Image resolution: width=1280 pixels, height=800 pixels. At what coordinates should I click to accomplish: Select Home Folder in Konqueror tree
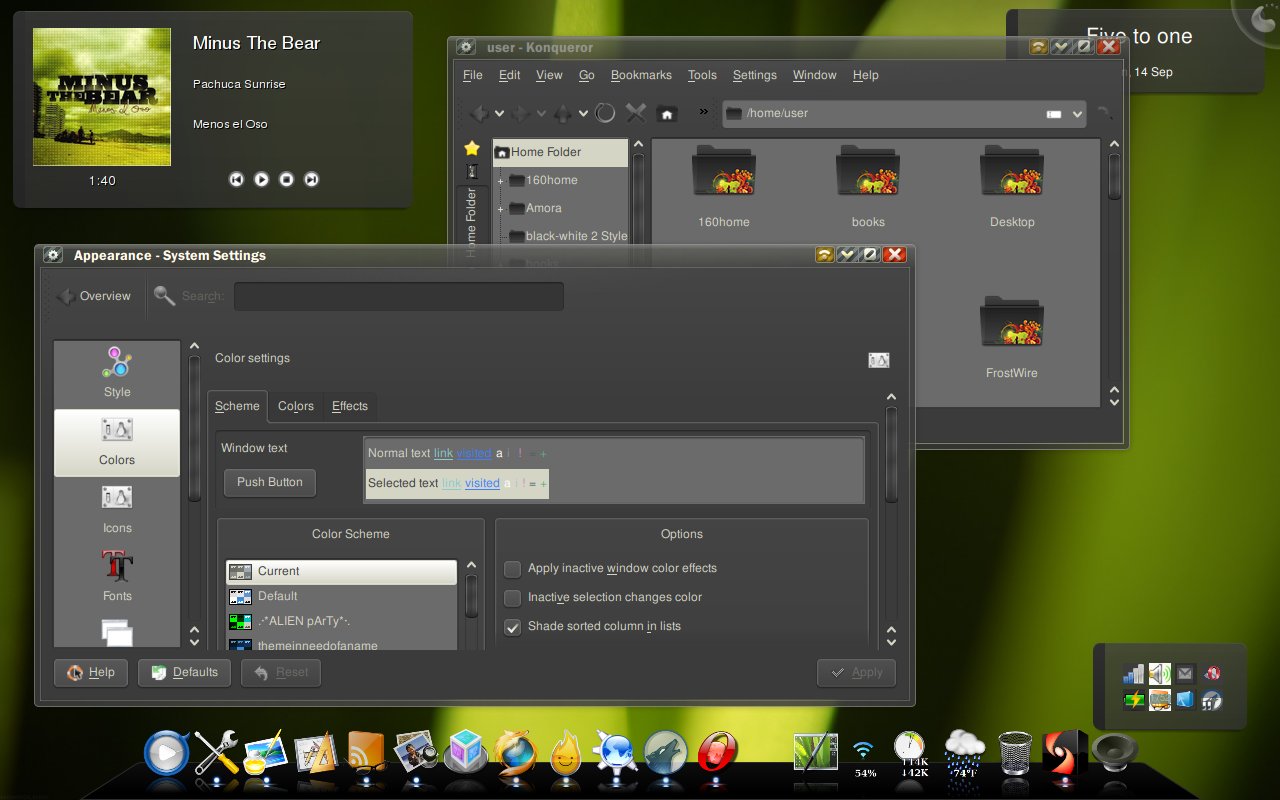(560, 152)
